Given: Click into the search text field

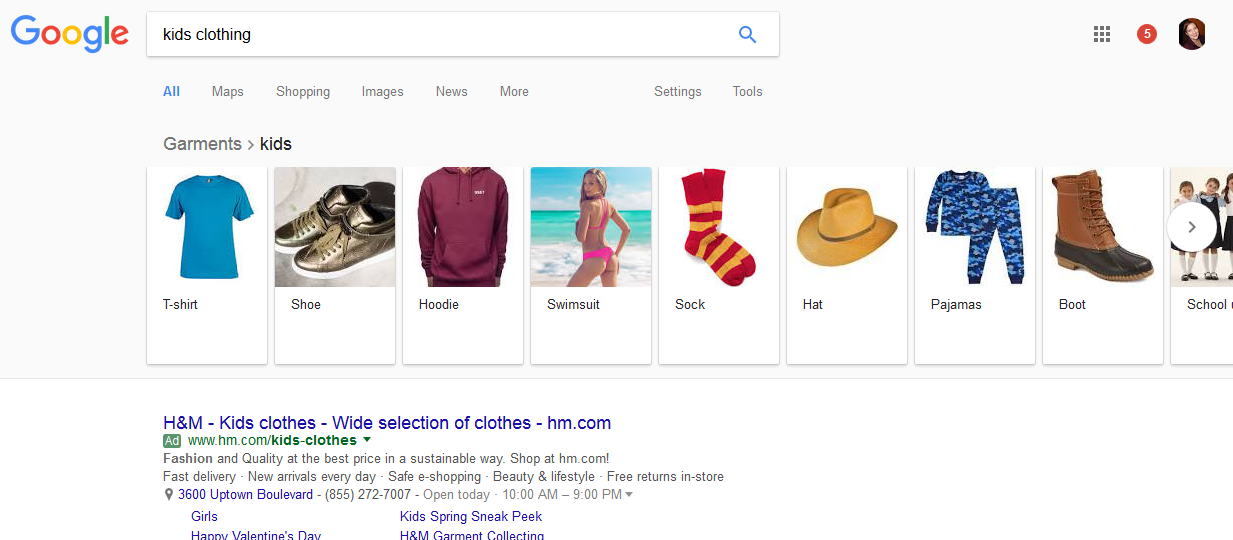Looking at the screenshot, I should click(x=440, y=34).
